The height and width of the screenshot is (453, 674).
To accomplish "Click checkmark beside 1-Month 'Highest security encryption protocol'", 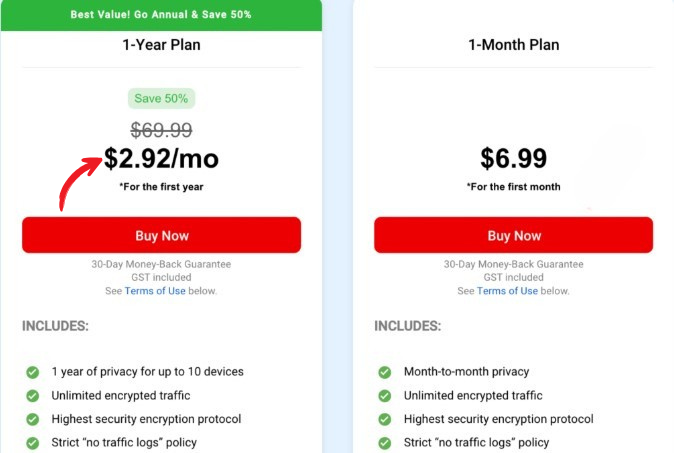I will point(385,419).
